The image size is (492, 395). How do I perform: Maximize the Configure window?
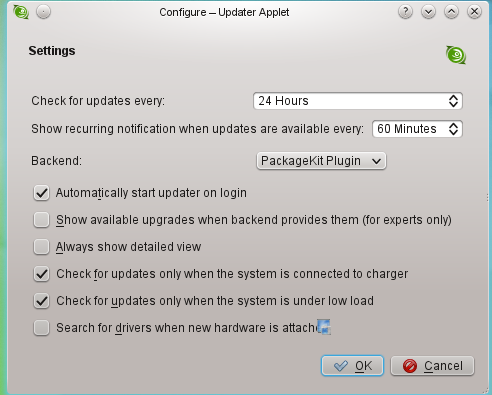tap(451, 12)
